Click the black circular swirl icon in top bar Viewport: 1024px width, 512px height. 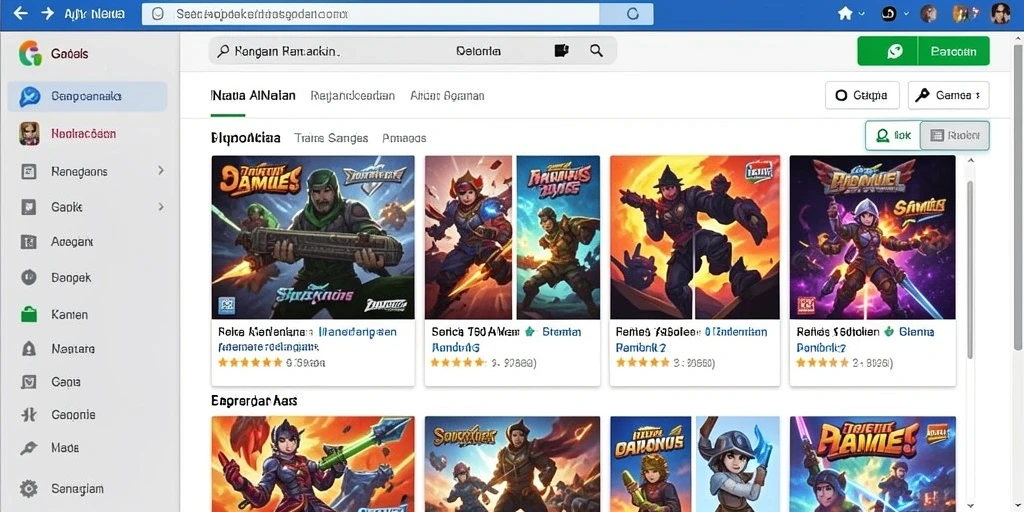pos(889,14)
